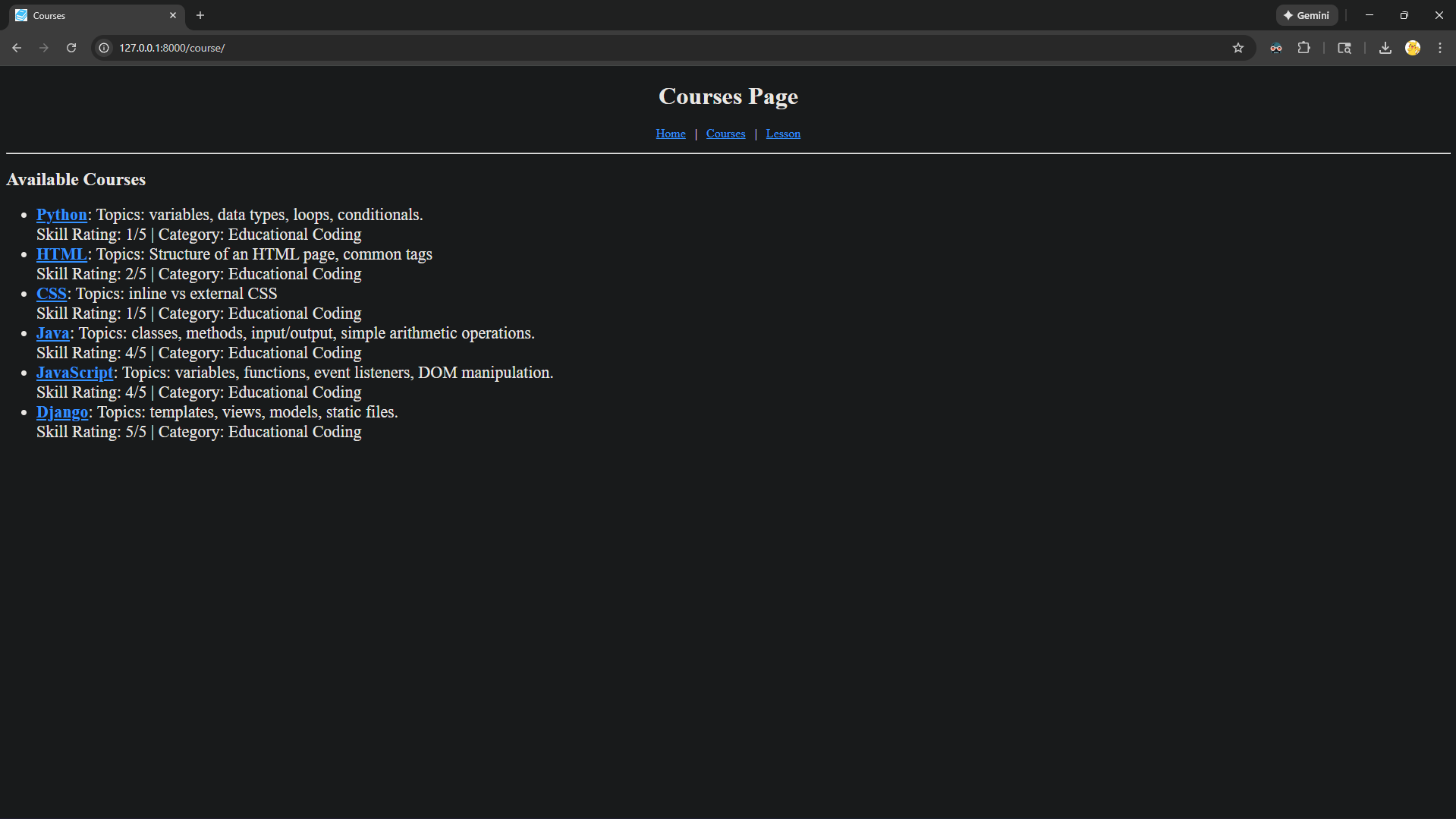Open the three-dot Chrome menu
Screen dimensions: 1456x819
(x=1440, y=48)
